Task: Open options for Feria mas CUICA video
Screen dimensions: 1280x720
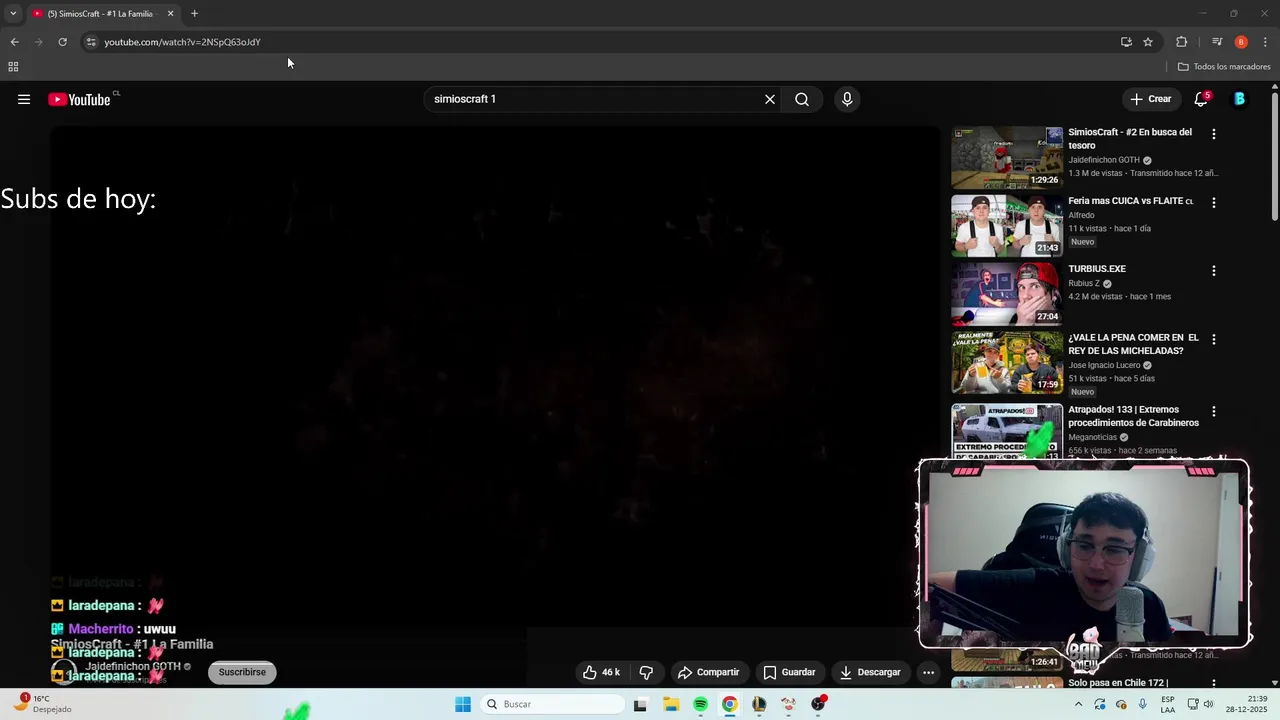Action: point(1214,202)
